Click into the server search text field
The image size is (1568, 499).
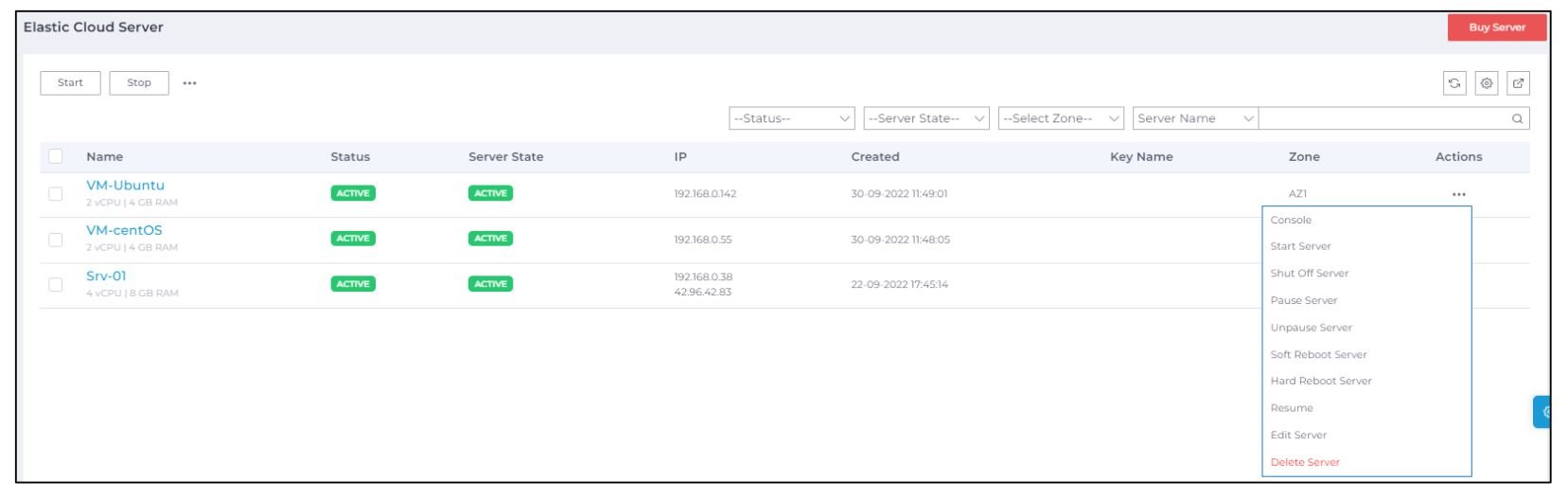pyautogui.click(x=1382, y=119)
